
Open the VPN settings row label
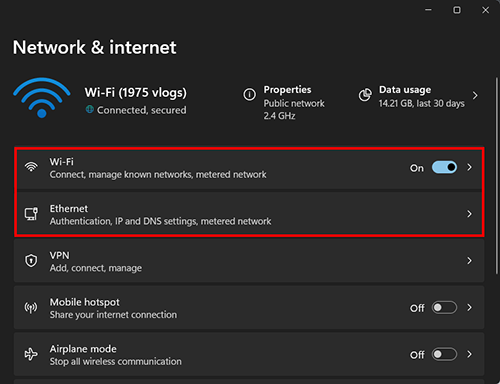[x=60, y=255]
